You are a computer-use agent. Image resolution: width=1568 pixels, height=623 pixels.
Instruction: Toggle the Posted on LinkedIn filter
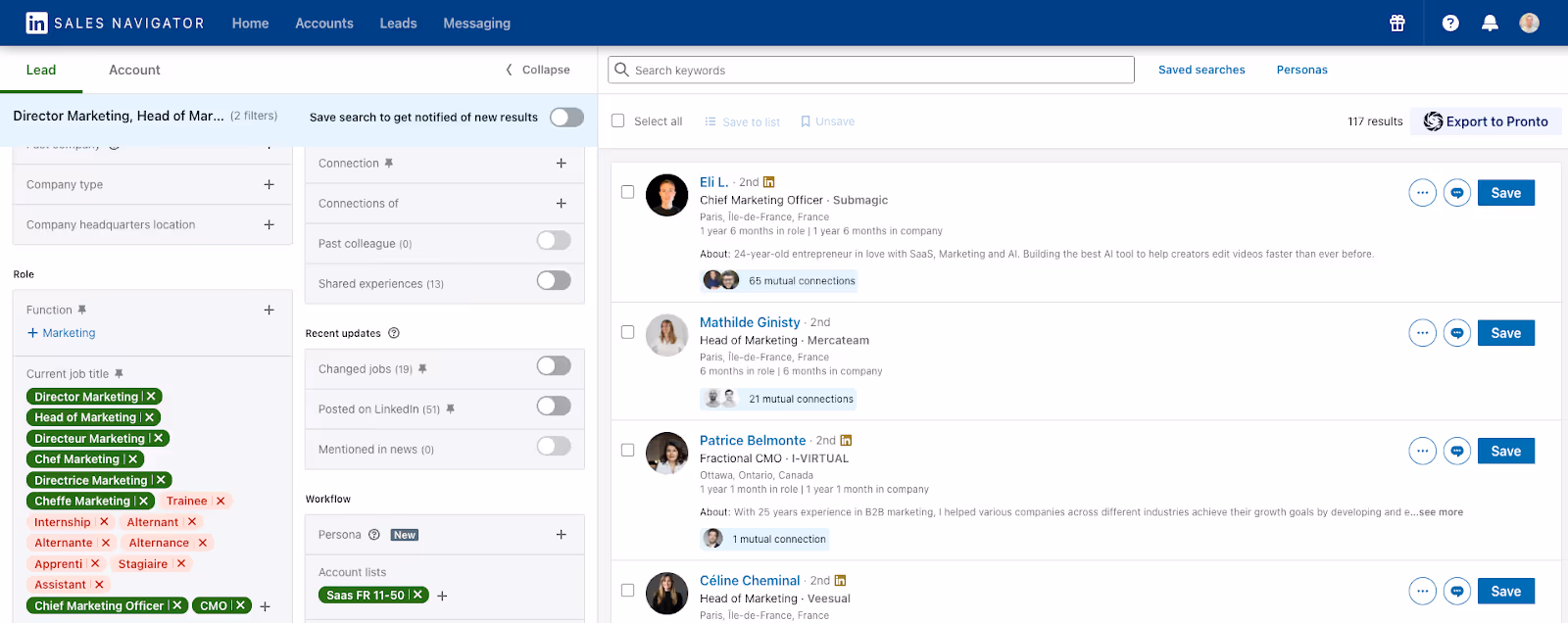click(554, 406)
